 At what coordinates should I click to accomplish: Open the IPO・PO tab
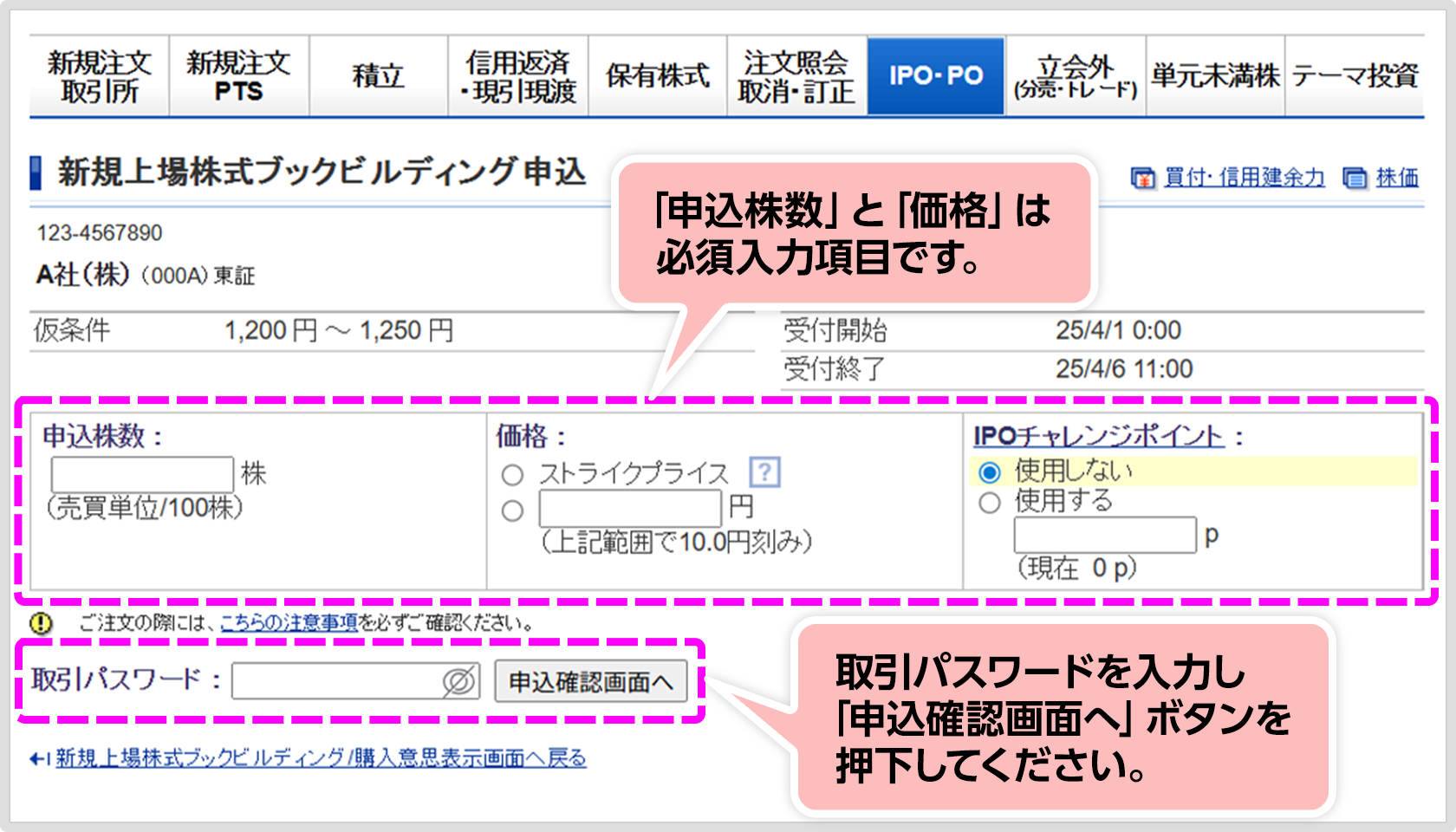coord(936,76)
